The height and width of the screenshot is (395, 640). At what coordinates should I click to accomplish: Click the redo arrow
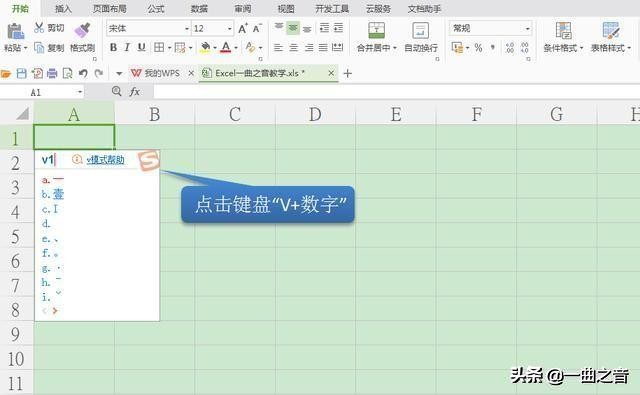click(x=98, y=73)
